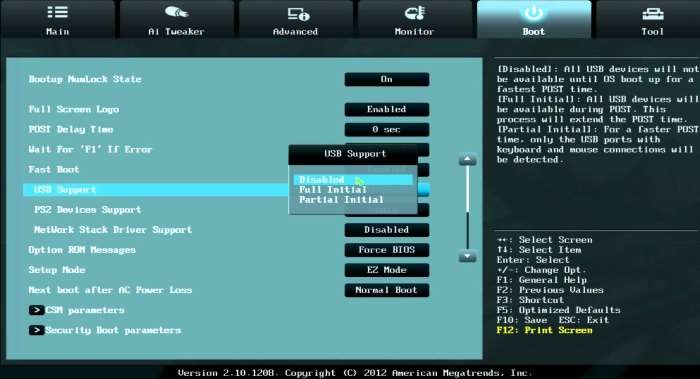Click arrow icon beside CSM parameters
Image resolution: width=700 pixels, height=379 pixels.
(x=36, y=310)
